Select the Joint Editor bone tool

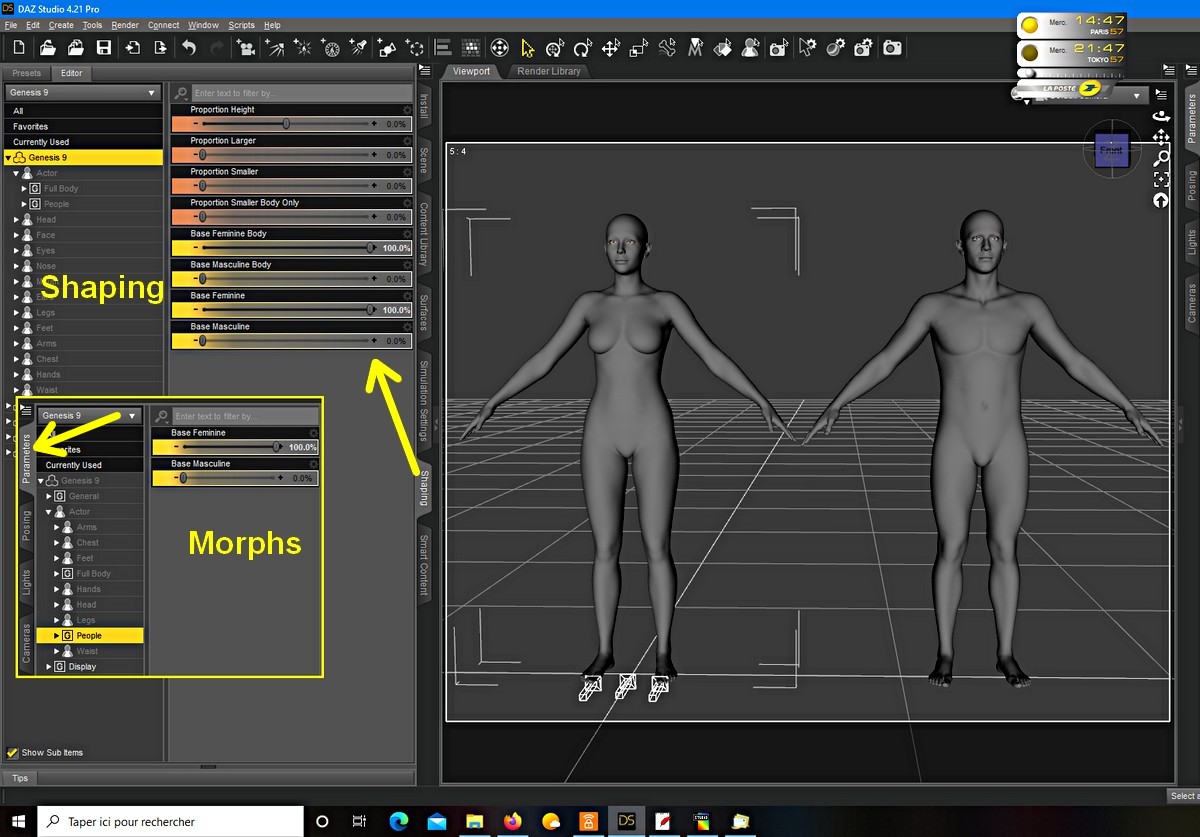click(x=668, y=47)
